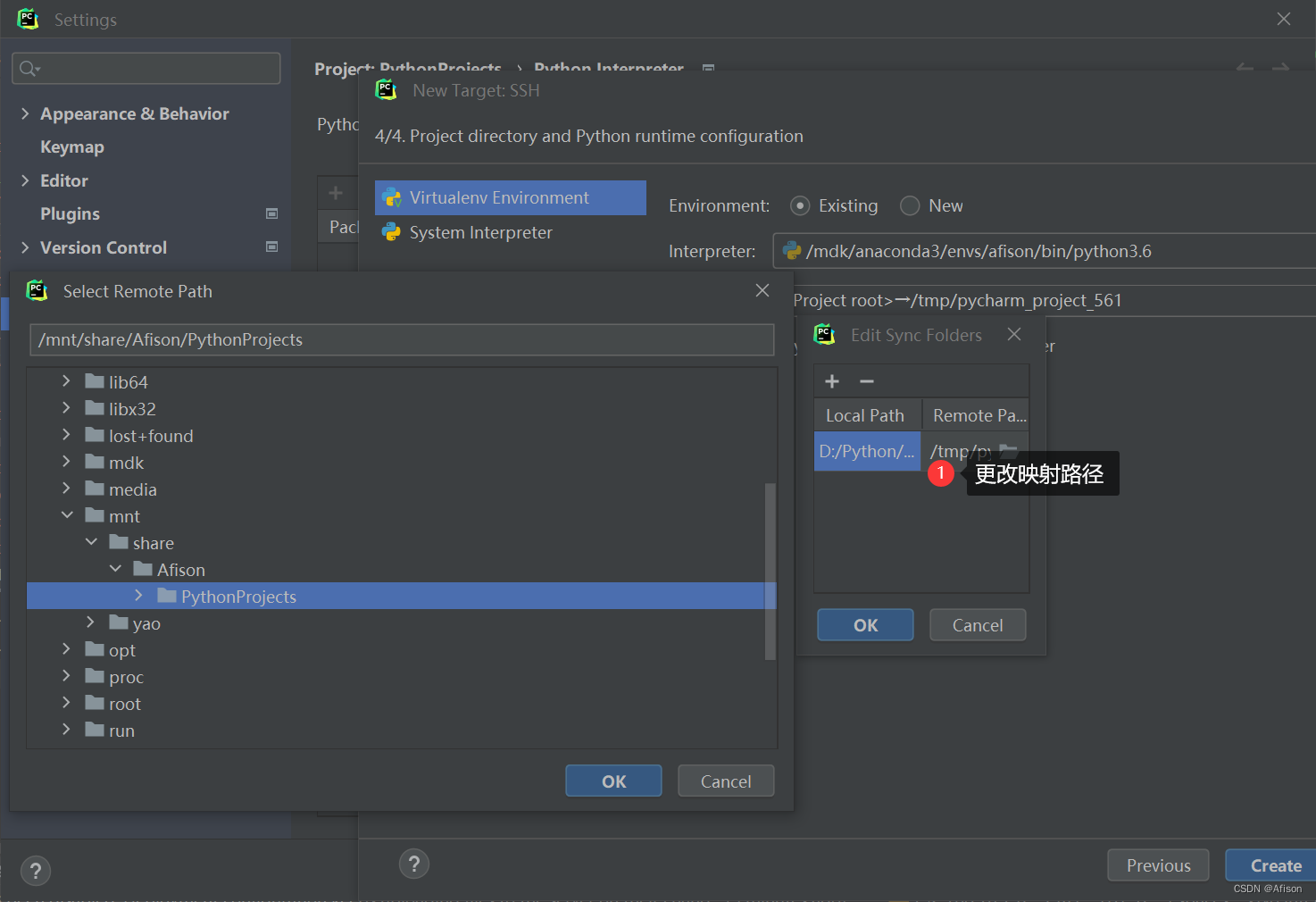1316x902 pixels.
Task: Expand the lib64 folder
Action: point(66,380)
